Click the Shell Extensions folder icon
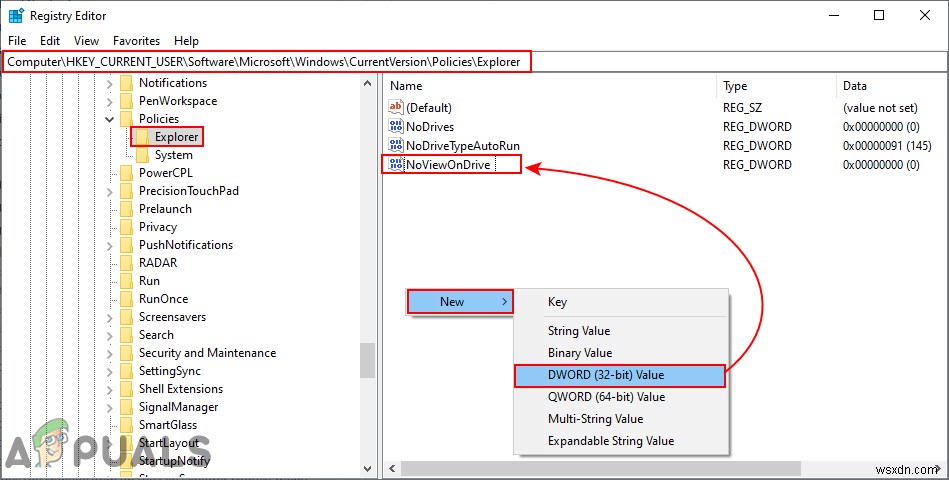The height and width of the screenshot is (480, 949). point(126,389)
